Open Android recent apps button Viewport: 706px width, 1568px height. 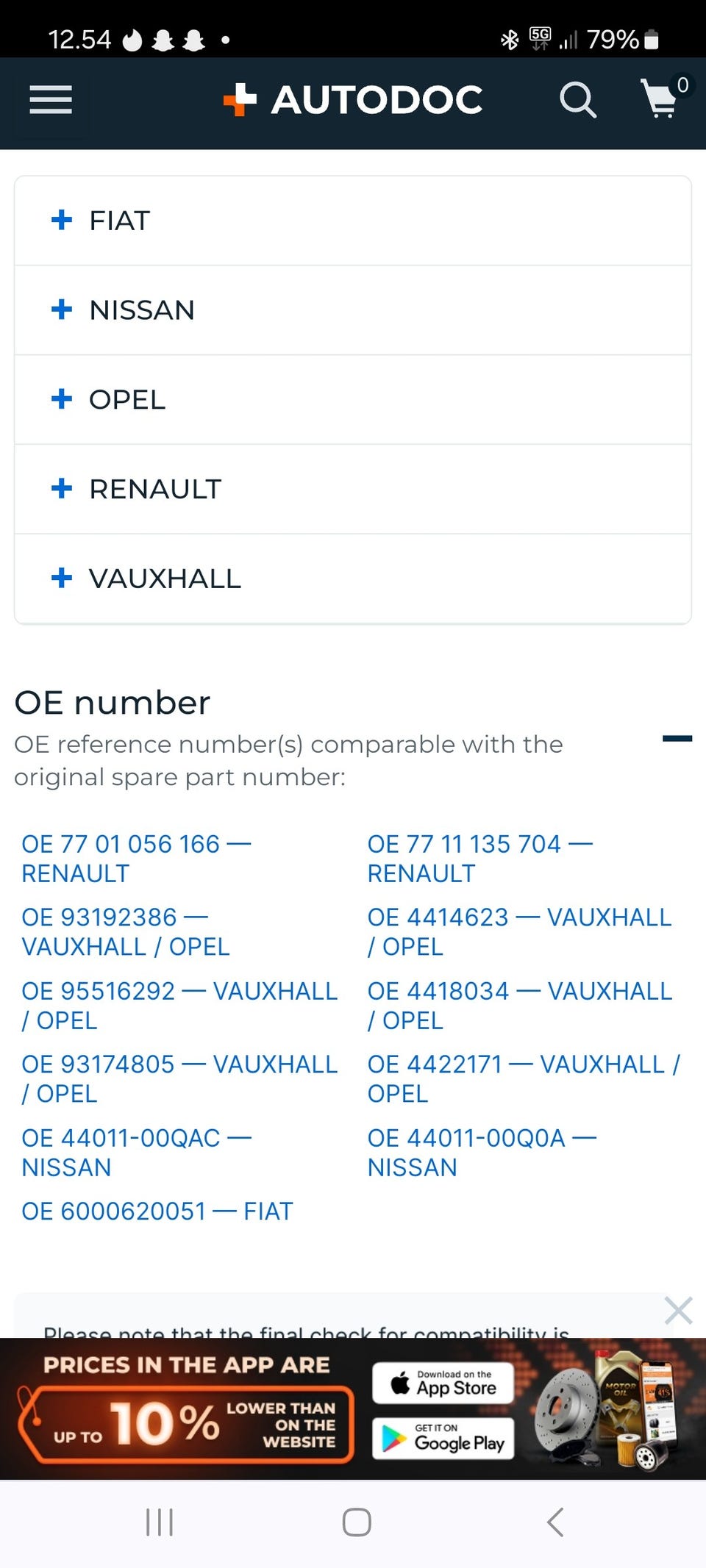160,1522
